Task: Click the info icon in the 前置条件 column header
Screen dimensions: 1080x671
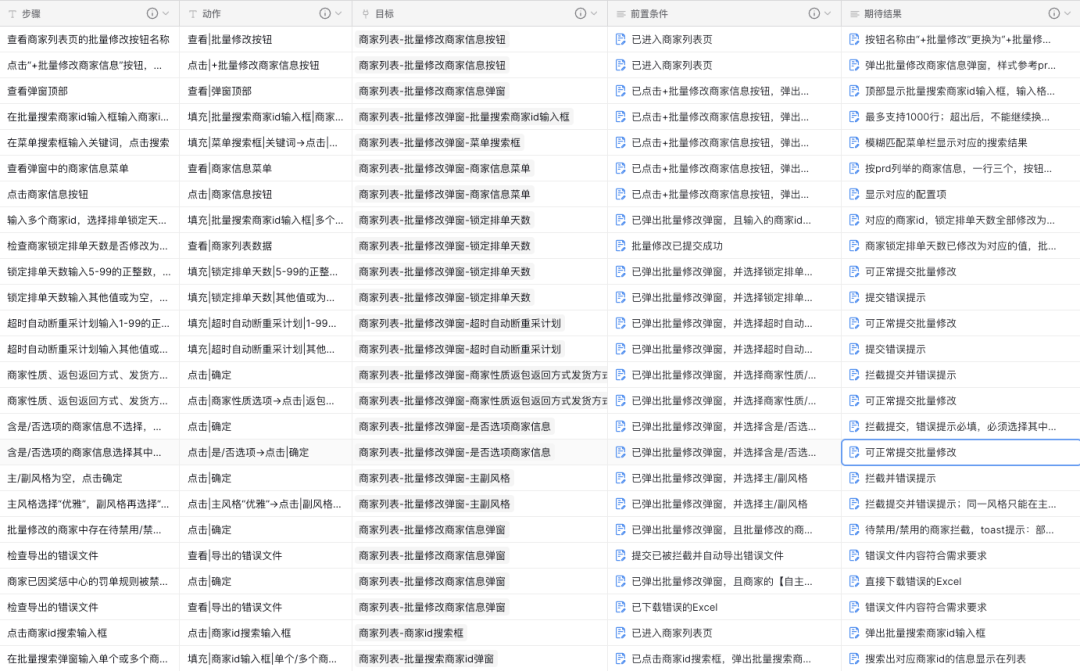Action: [814, 14]
